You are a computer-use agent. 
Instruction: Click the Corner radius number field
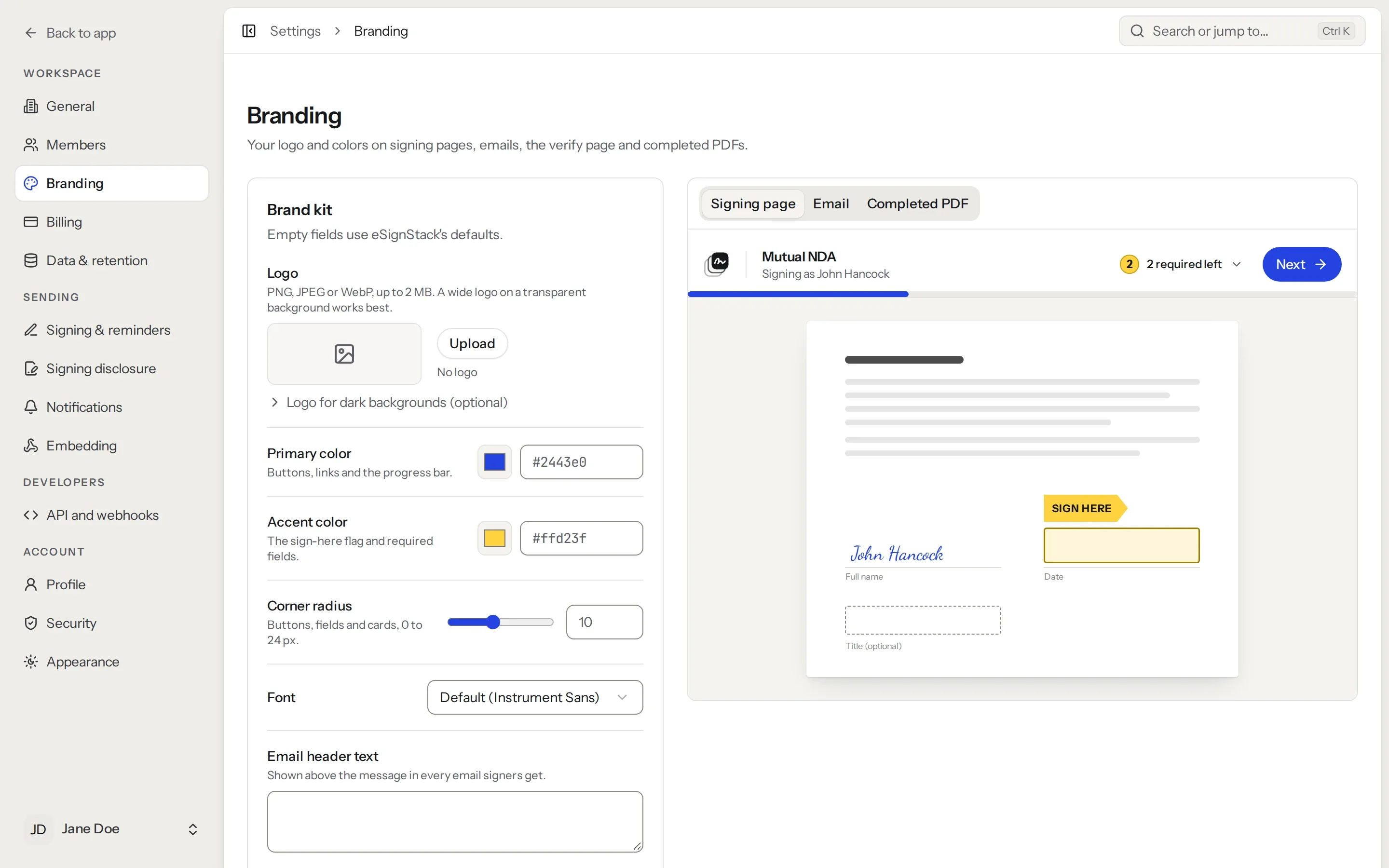click(604, 622)
